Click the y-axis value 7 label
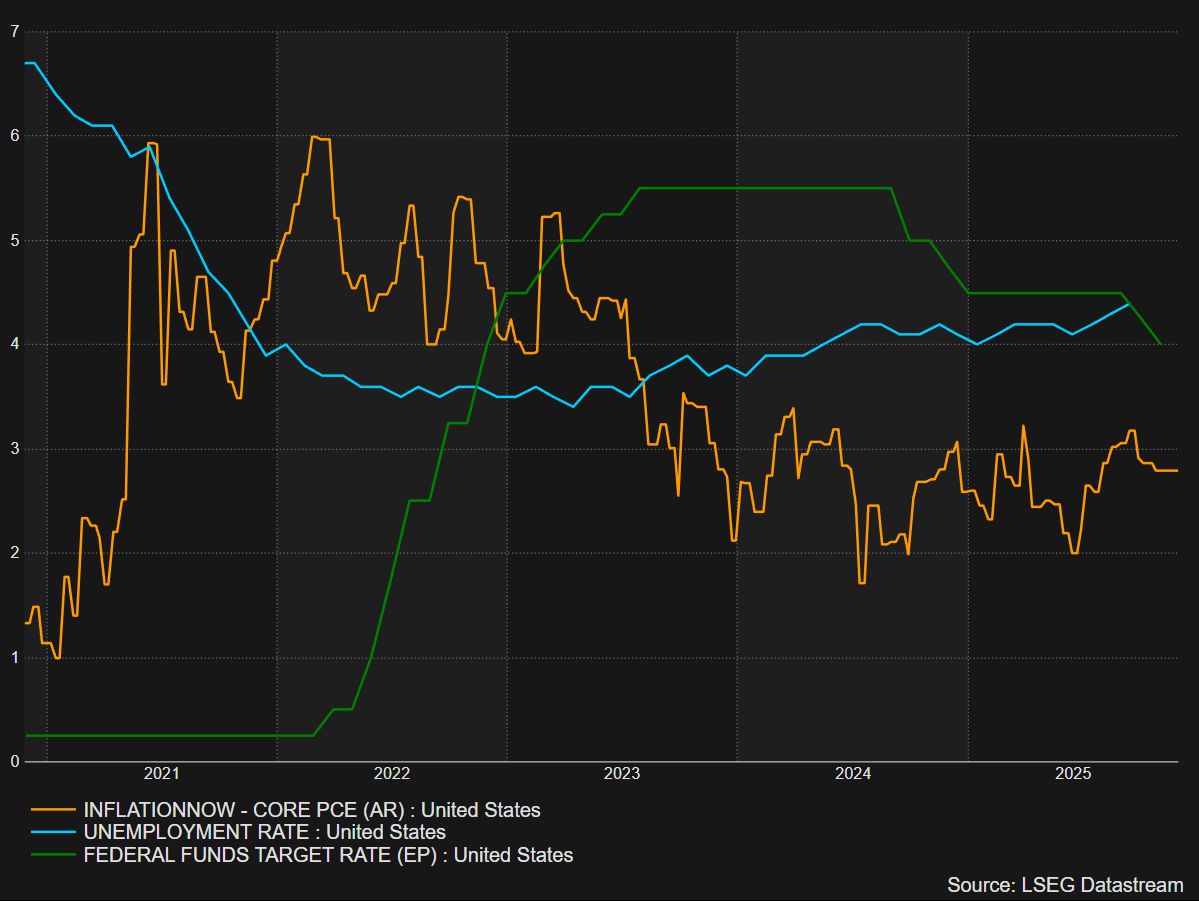This screenshot has width=1199, height=901. coord(14,31)
